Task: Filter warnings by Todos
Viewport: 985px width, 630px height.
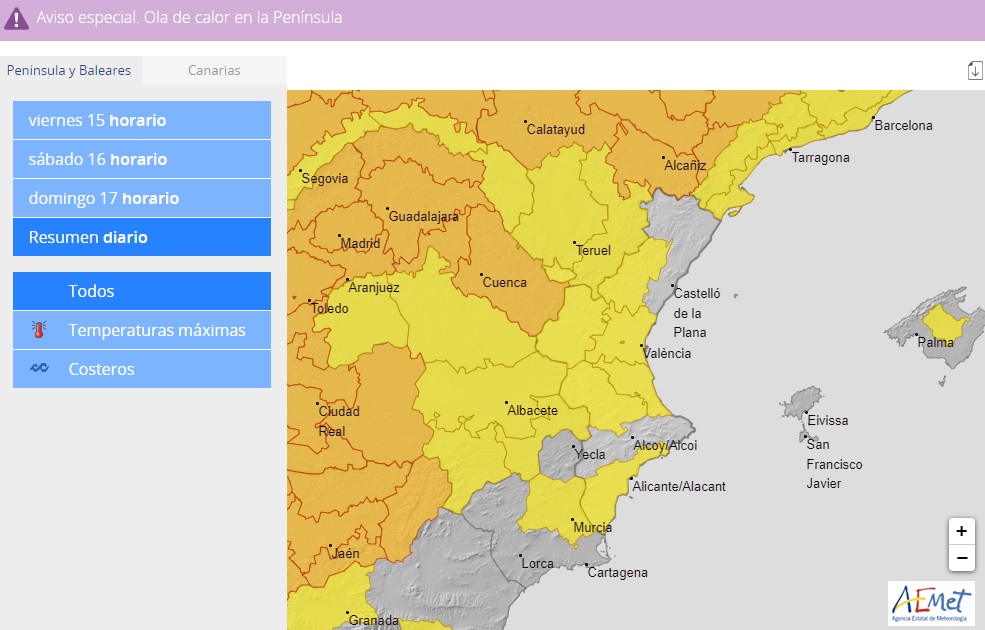Action: [x=141, y=292]
